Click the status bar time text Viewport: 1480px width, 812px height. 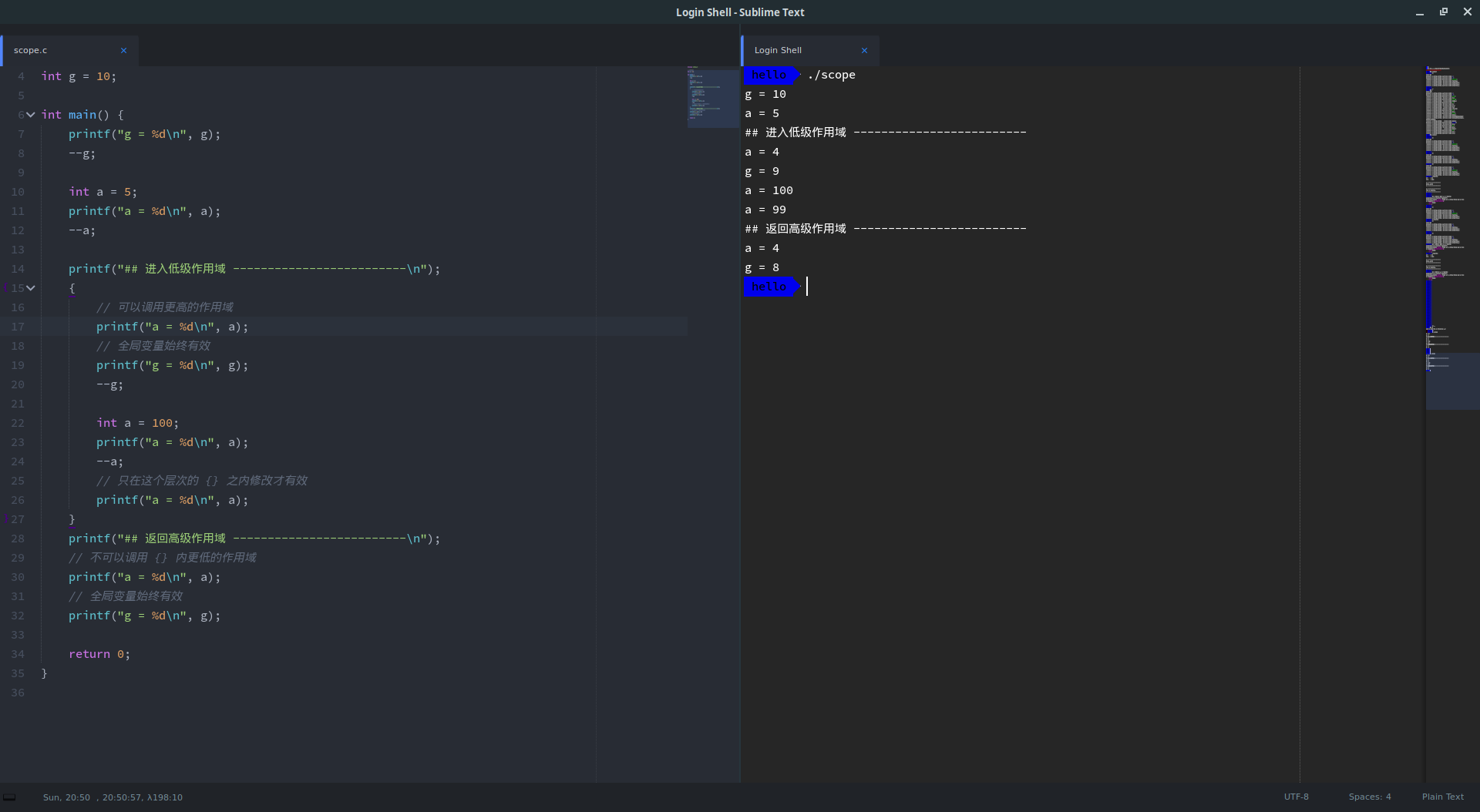point(113,797)
